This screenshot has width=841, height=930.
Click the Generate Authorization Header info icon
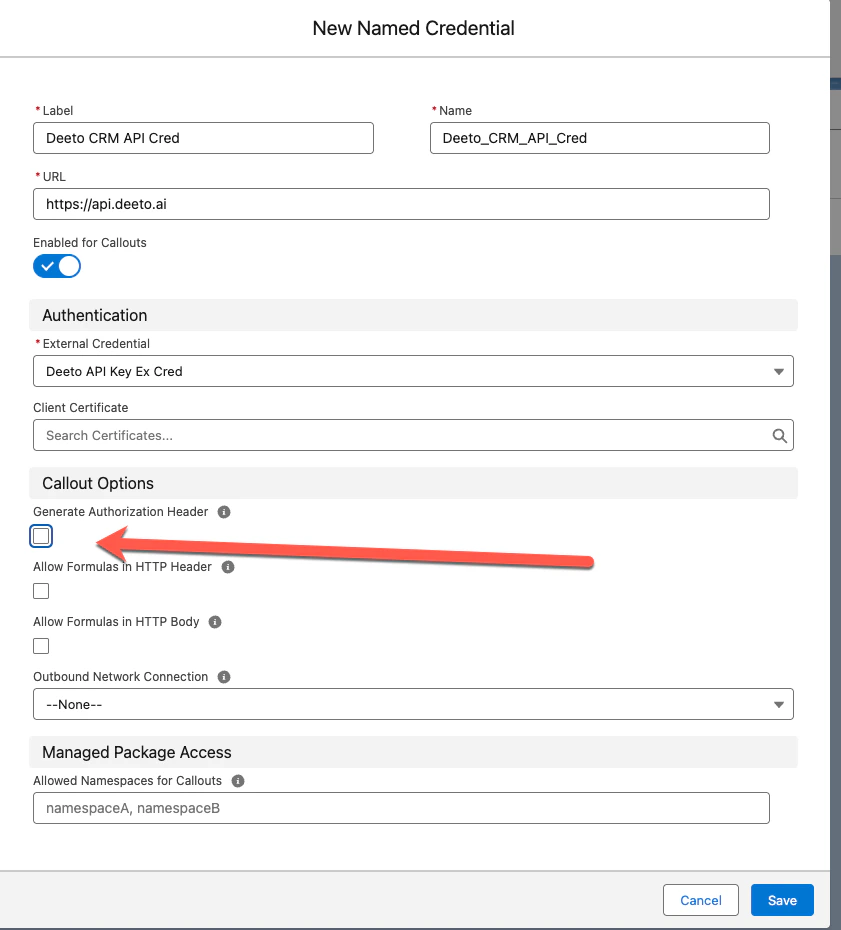click(x=224, y=512)
